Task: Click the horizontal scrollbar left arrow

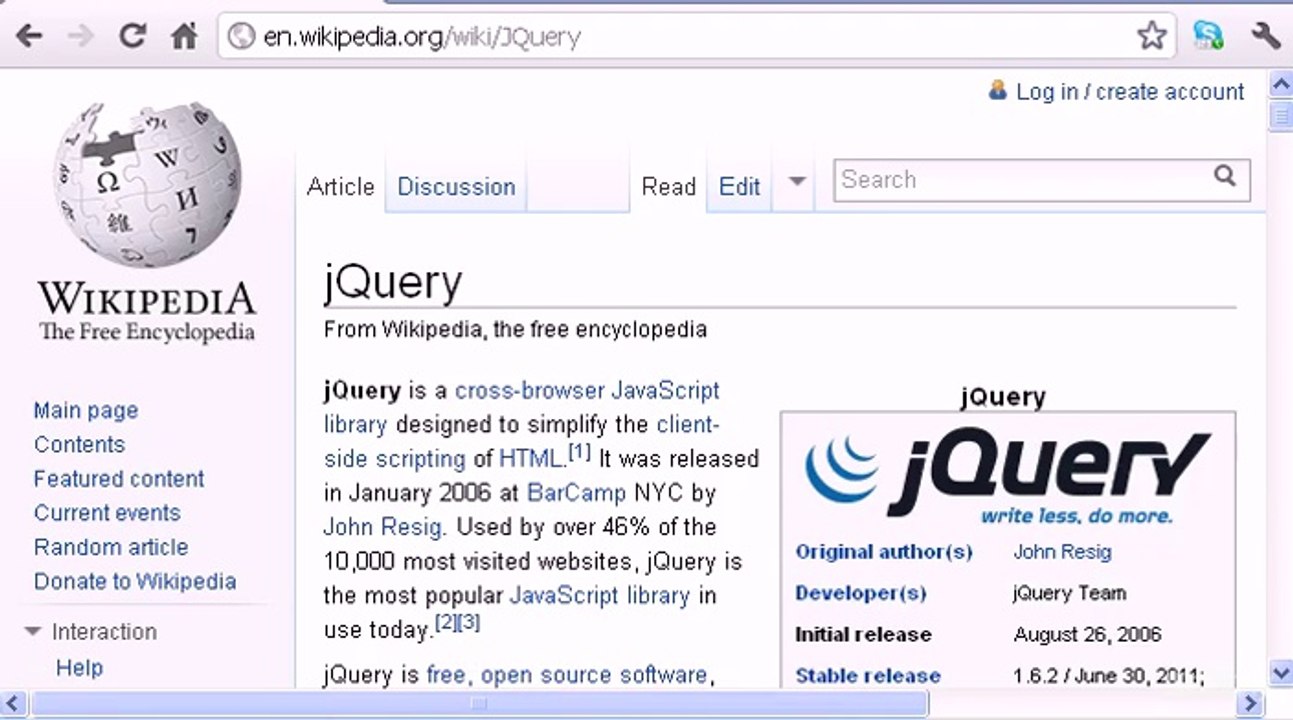Action: [12, 703]
